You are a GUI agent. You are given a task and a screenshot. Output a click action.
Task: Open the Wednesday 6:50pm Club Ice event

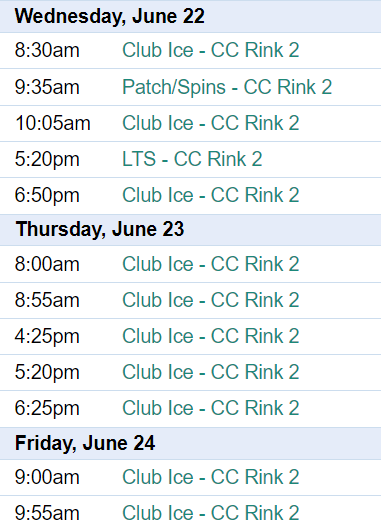coord(211,195)
